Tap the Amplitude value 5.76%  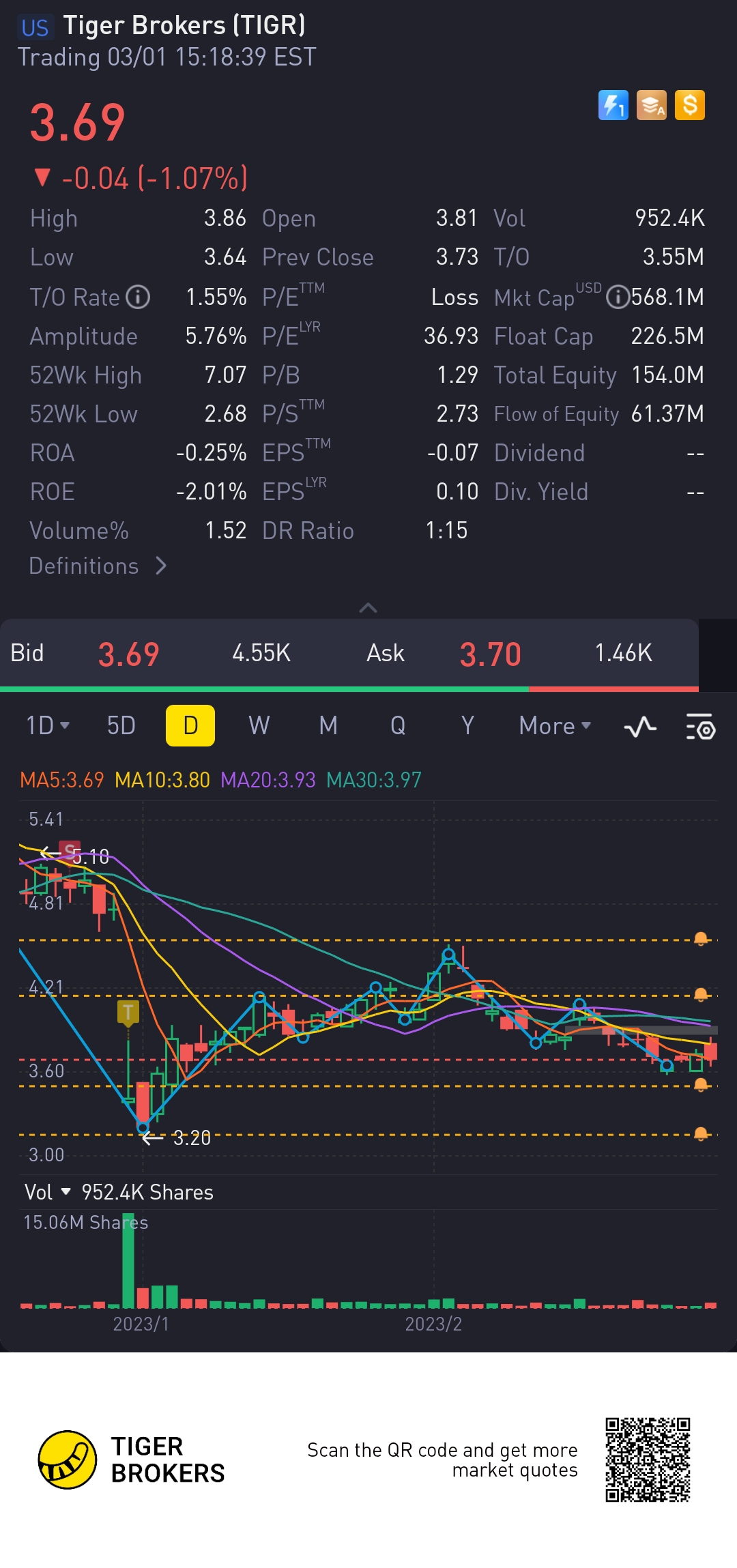click(x=216, y=336)
